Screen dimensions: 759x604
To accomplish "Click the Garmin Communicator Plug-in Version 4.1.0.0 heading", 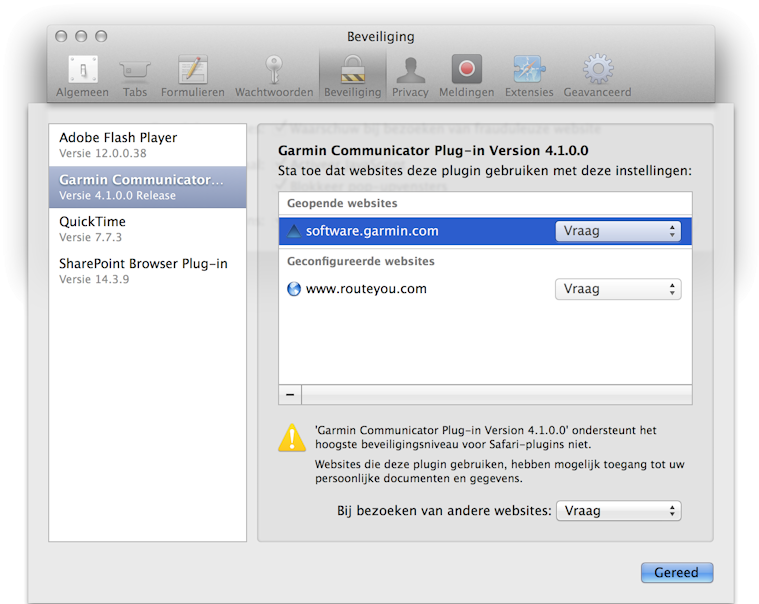I will tap(433, 151).
